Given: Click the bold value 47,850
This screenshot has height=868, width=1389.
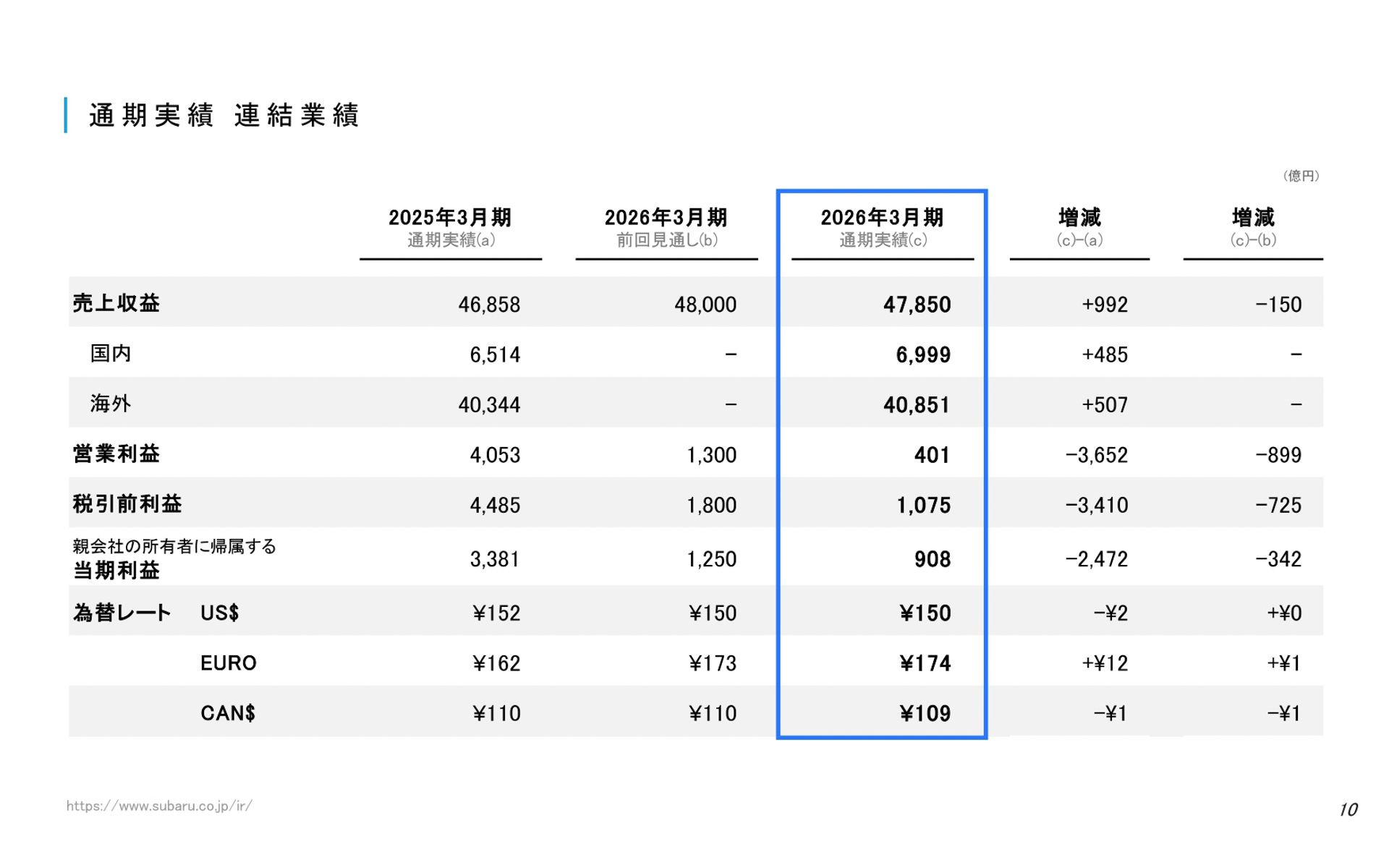Looking at the screenshot, I should (x=917, y=305).
